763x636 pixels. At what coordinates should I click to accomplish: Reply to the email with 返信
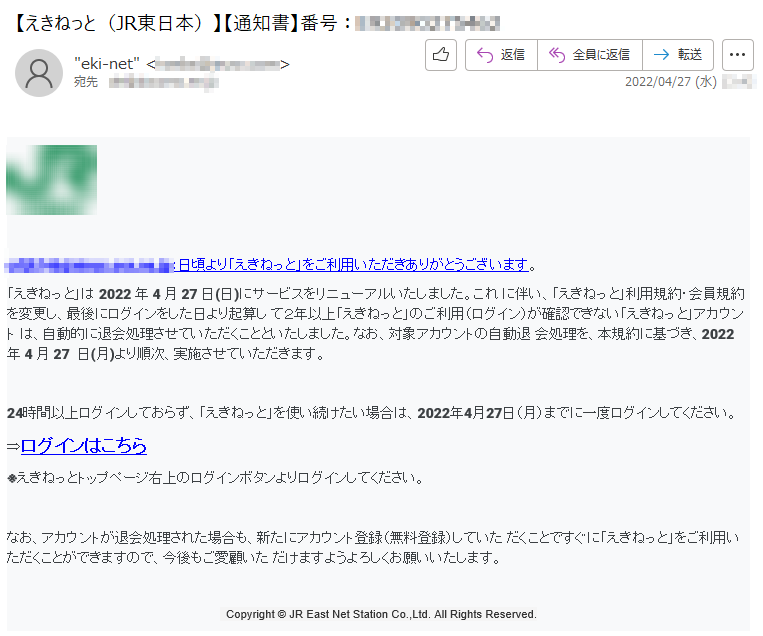click(x=501, y=55)
